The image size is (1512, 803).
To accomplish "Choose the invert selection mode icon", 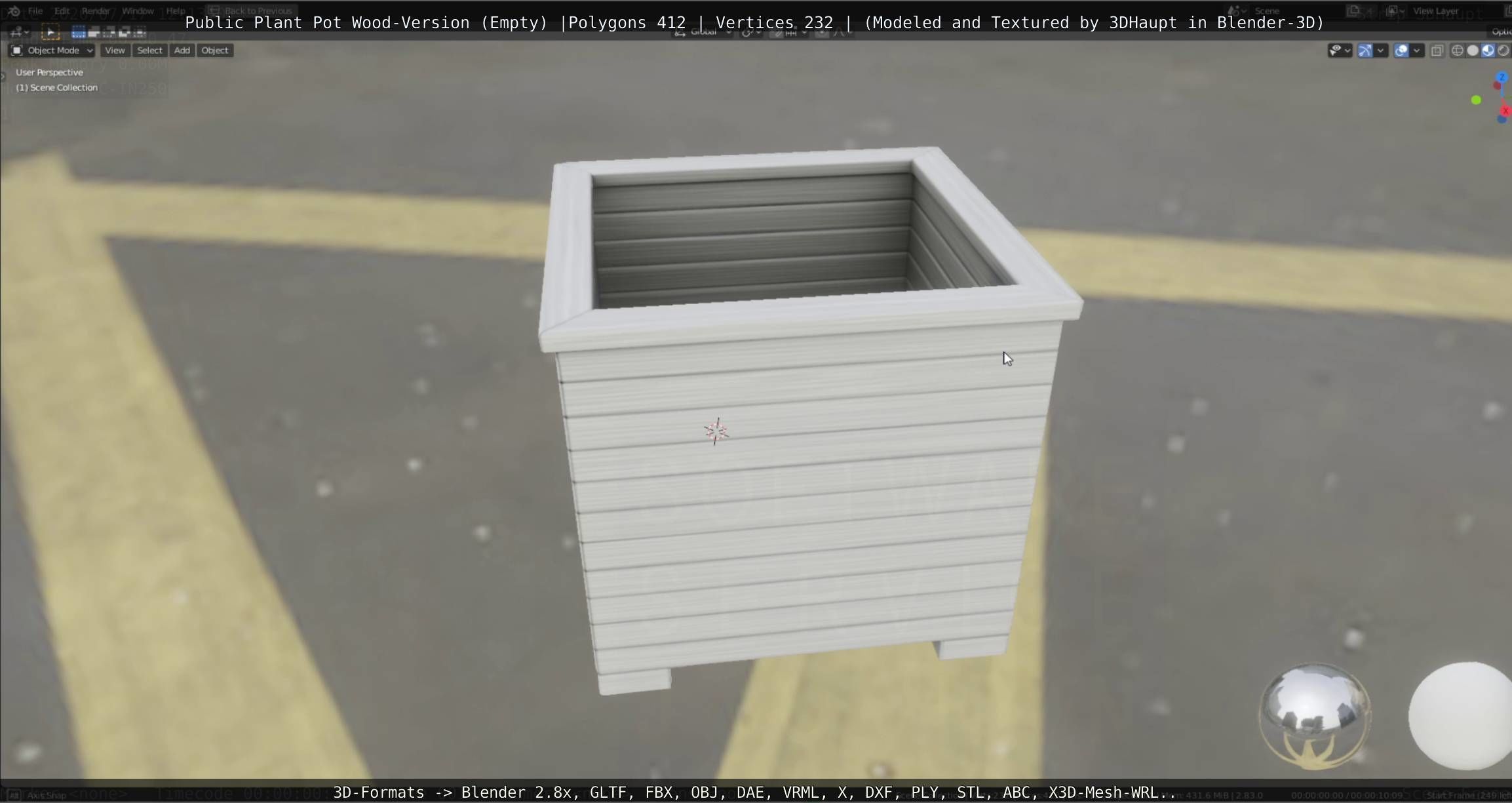I will [x=124, y=31].
